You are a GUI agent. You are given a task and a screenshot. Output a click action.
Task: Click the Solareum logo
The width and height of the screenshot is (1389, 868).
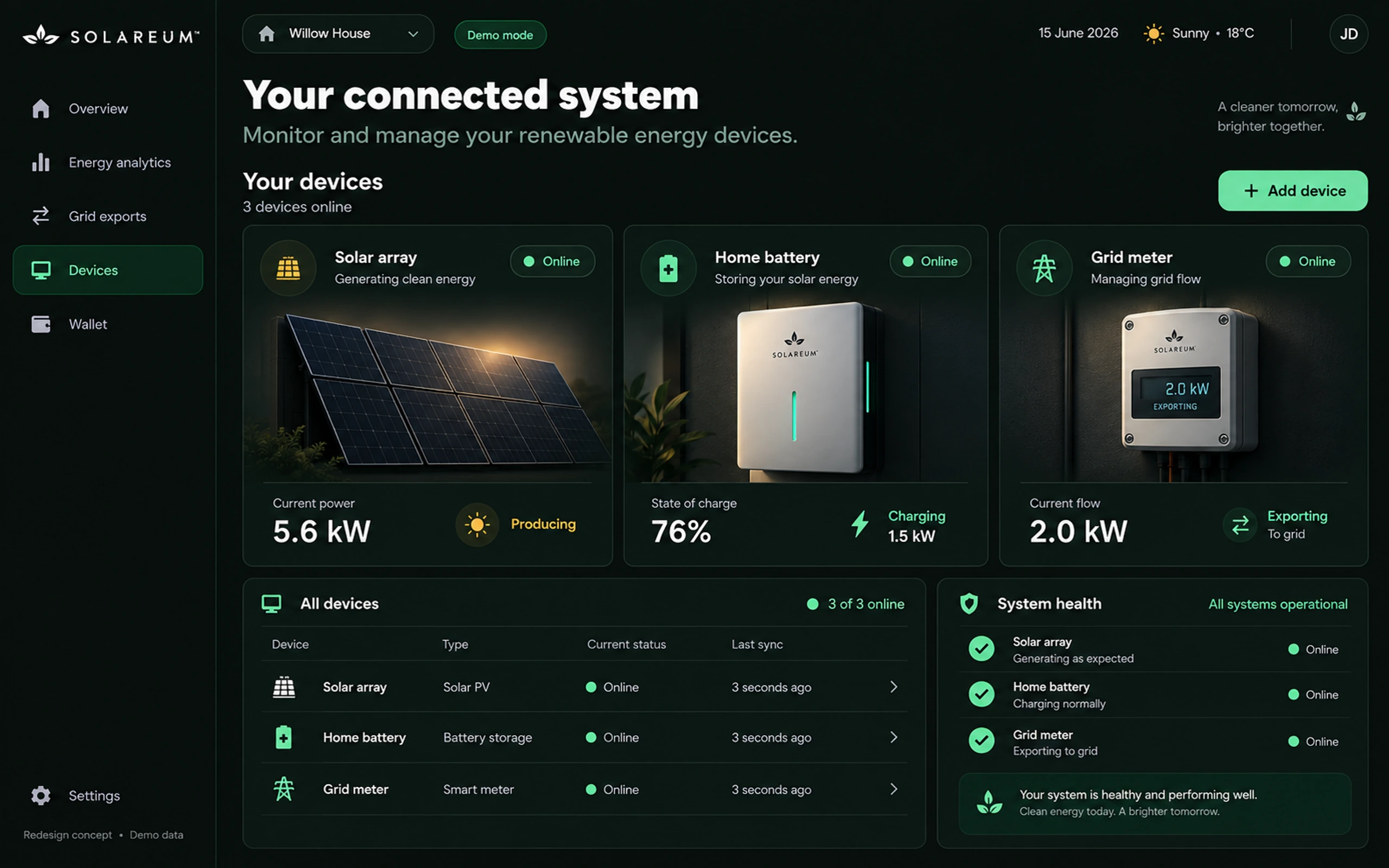pyautogui.click(x=111, y=36)
